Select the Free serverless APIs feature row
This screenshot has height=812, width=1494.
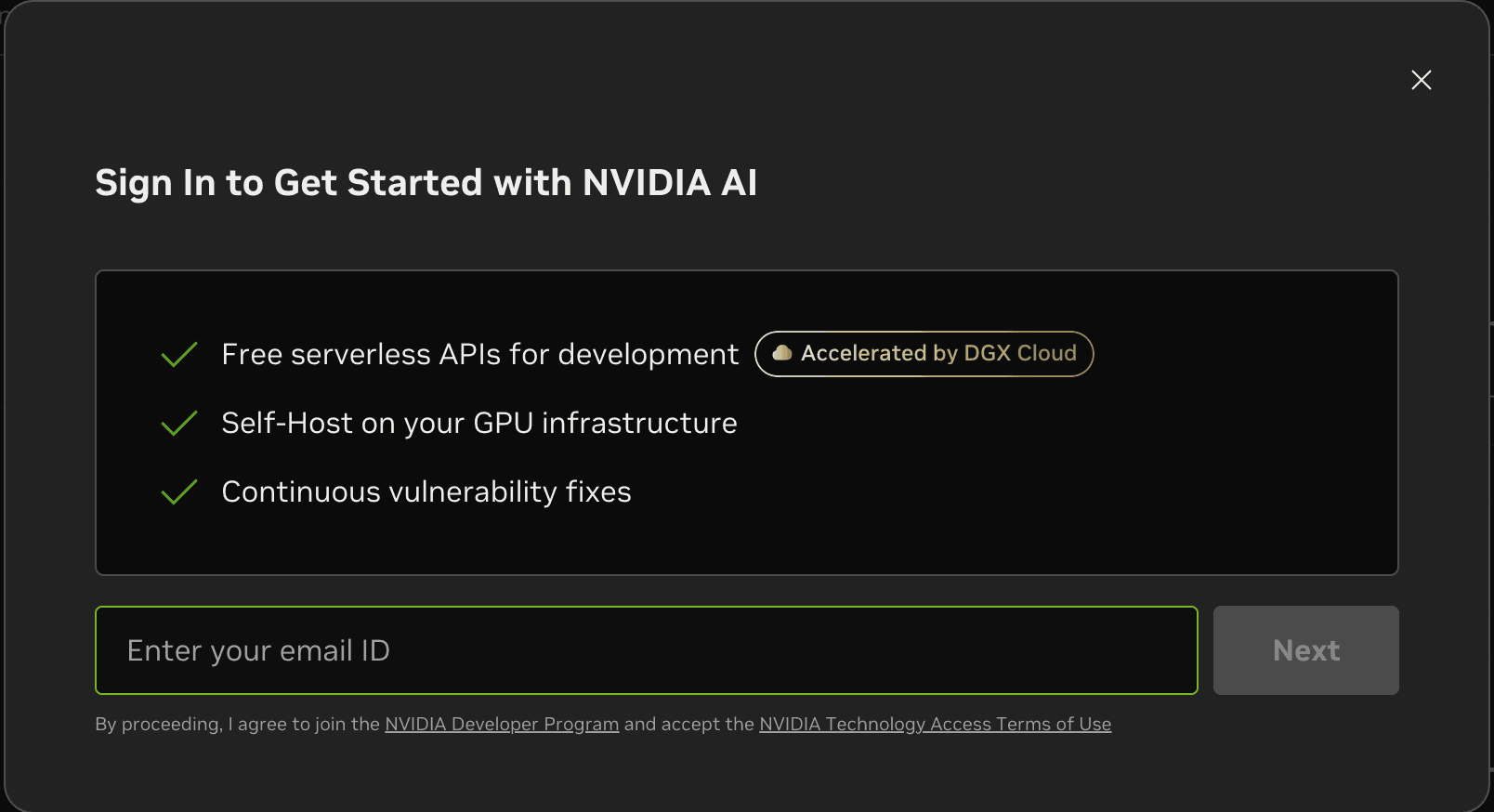[479, 354]
